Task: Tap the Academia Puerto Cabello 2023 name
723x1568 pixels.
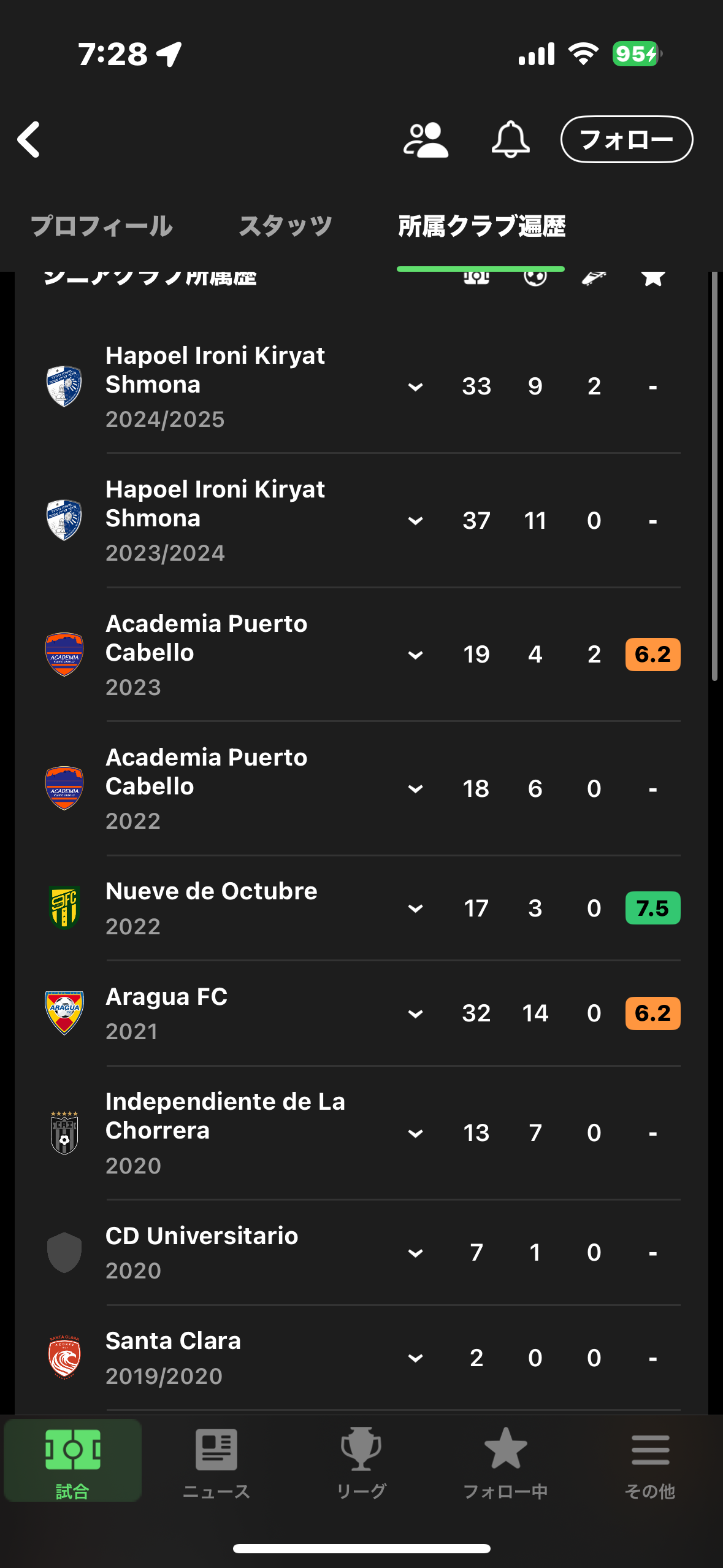Action: point(207,638)
